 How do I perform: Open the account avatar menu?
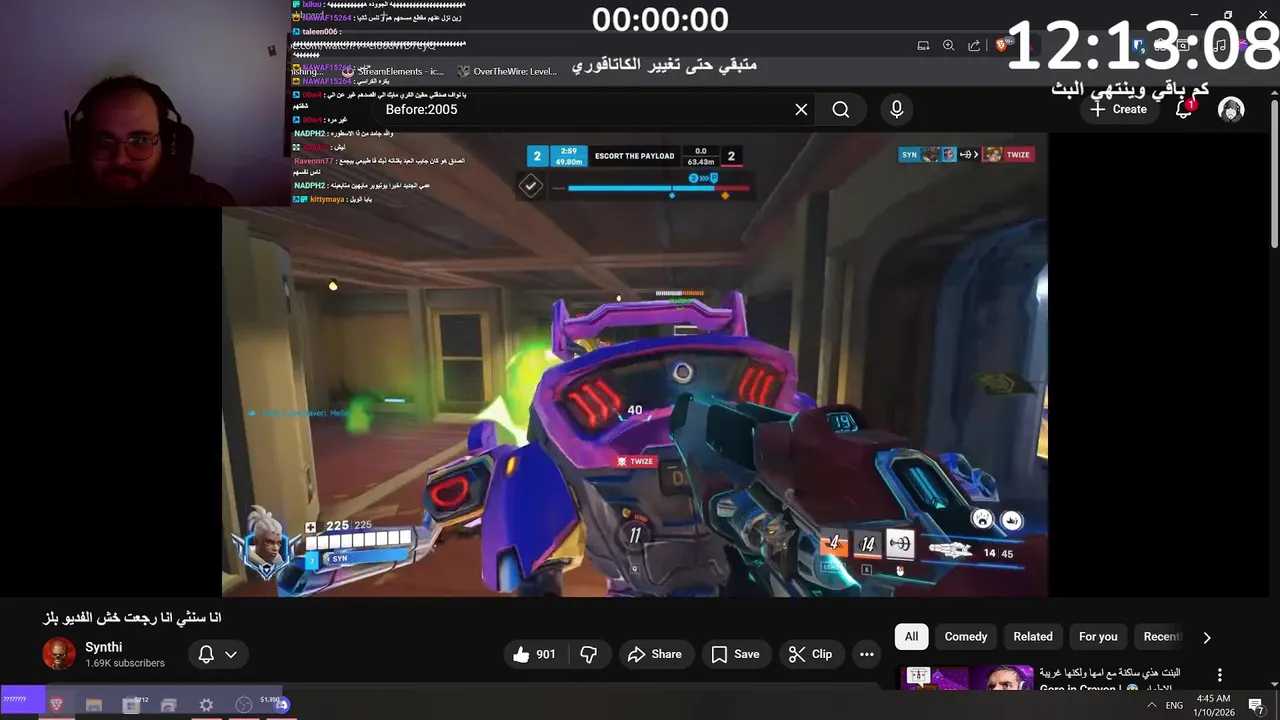[1231, 109]
